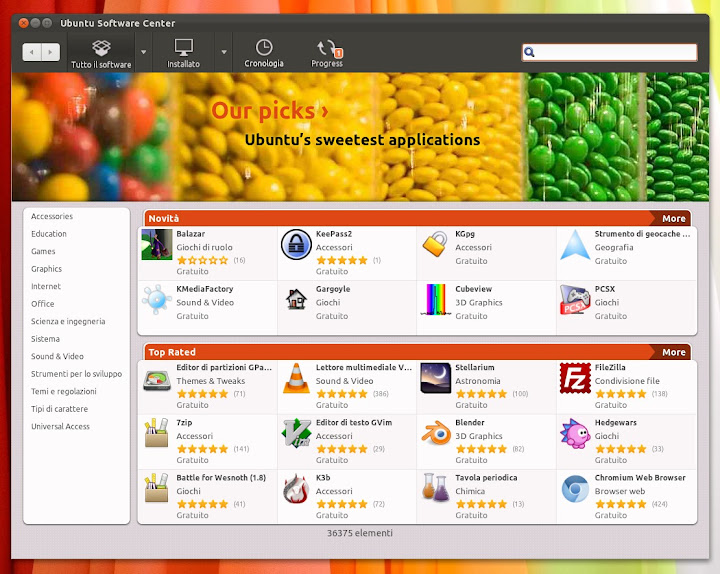Select the Education category
This screenshot has width=720, height=574.
tap(49, 234)
